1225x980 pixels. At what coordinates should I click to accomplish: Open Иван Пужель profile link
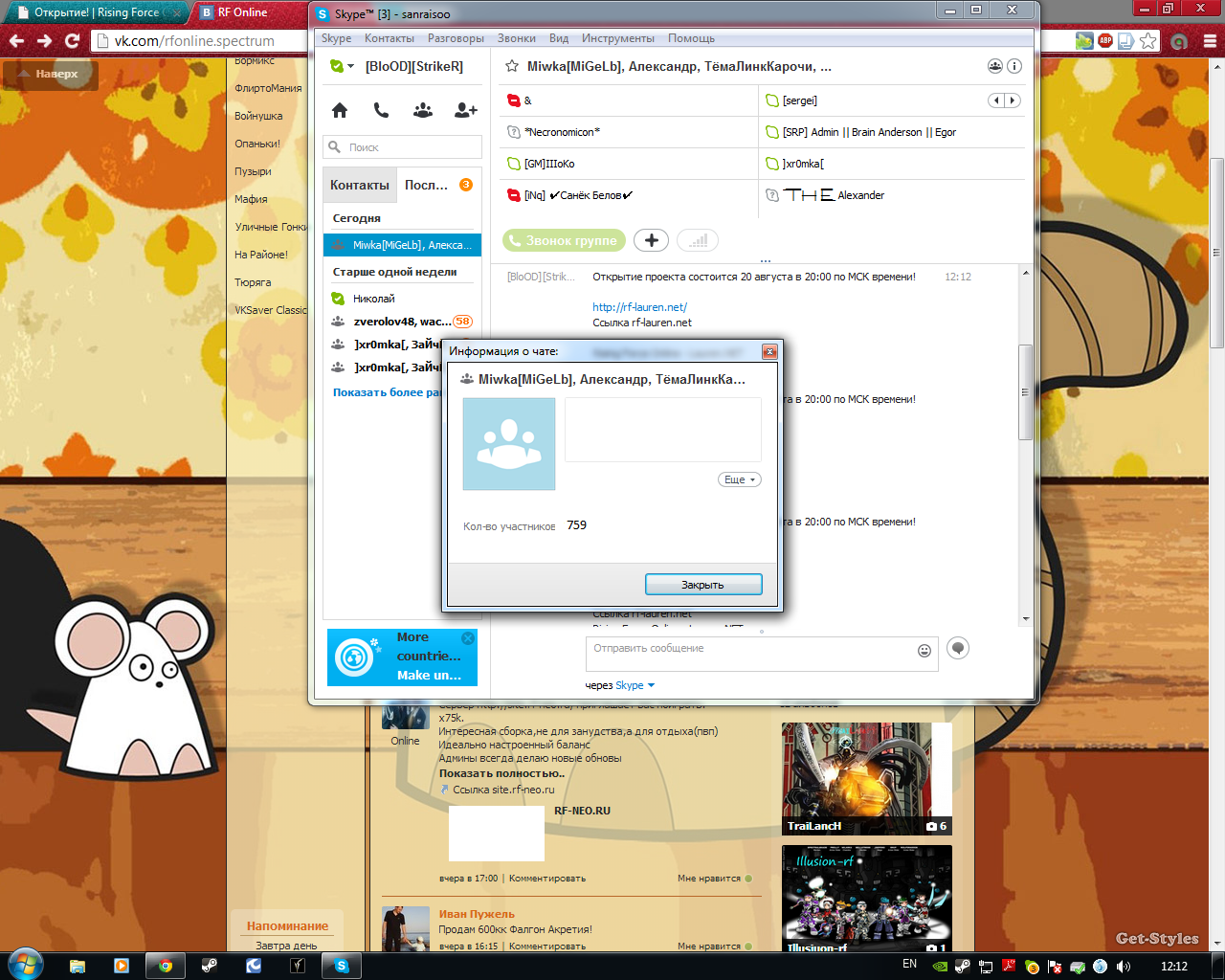(477, 914)
